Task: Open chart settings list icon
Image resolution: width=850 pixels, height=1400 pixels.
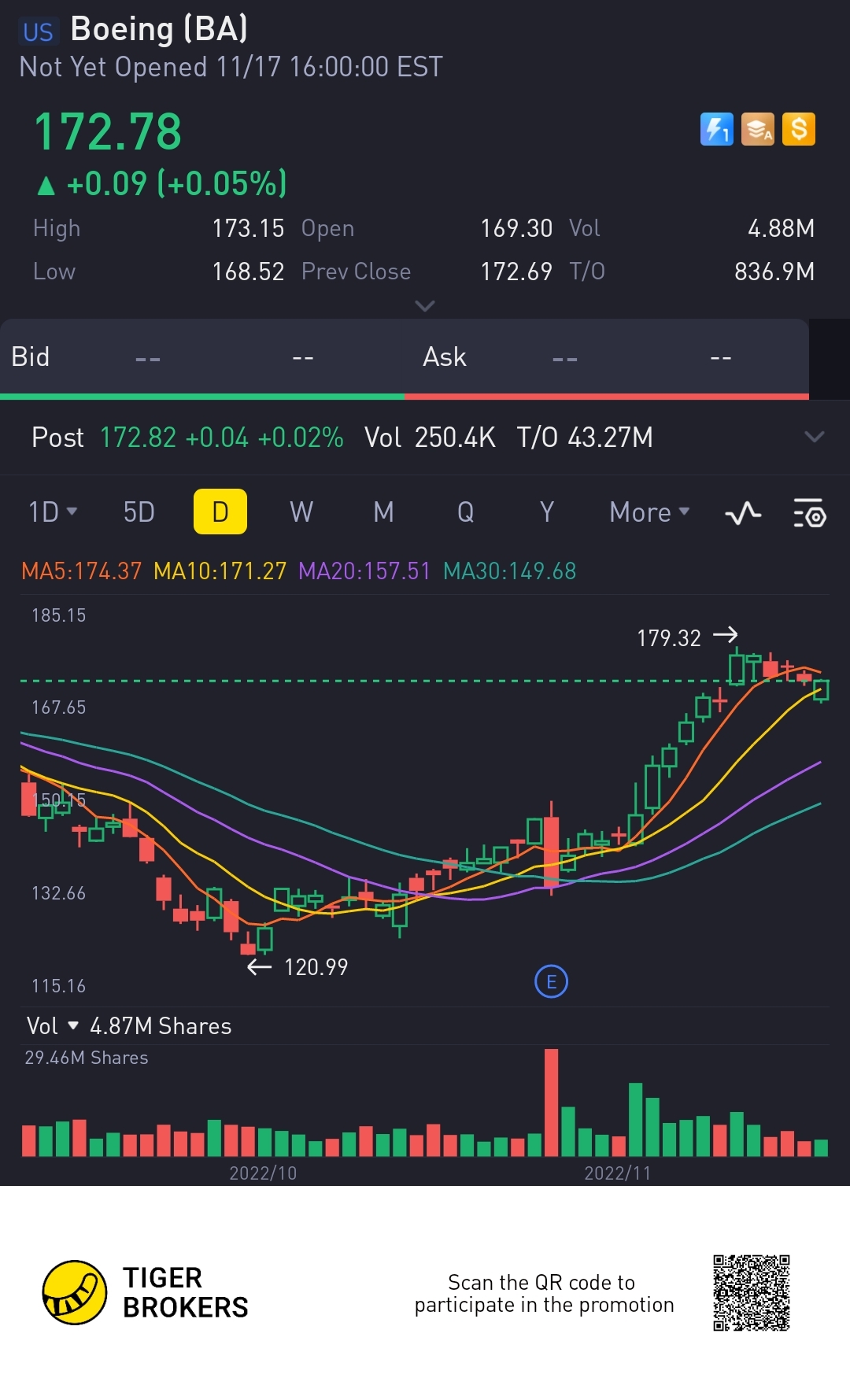Action: [809, 513]
